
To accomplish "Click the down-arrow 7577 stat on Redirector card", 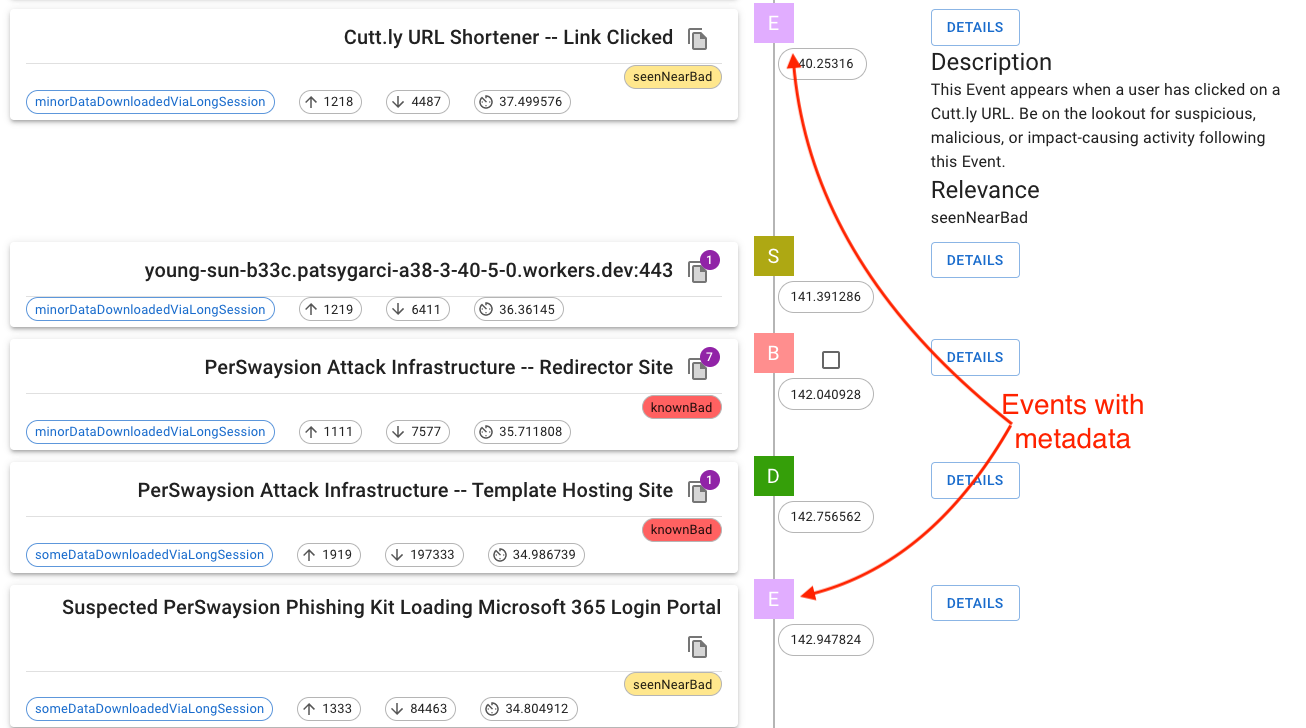I will point(417,431).
